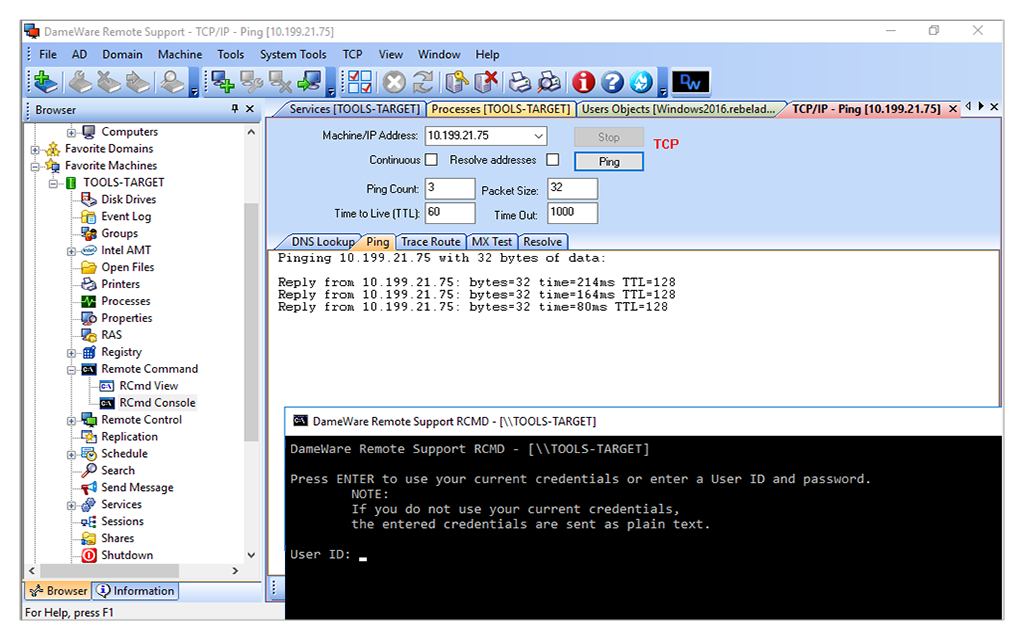This screenshot has width=1024, height=640.
Task: Click the blue question mark help icon
Action: pyautogui.click(x=612, y=82)
